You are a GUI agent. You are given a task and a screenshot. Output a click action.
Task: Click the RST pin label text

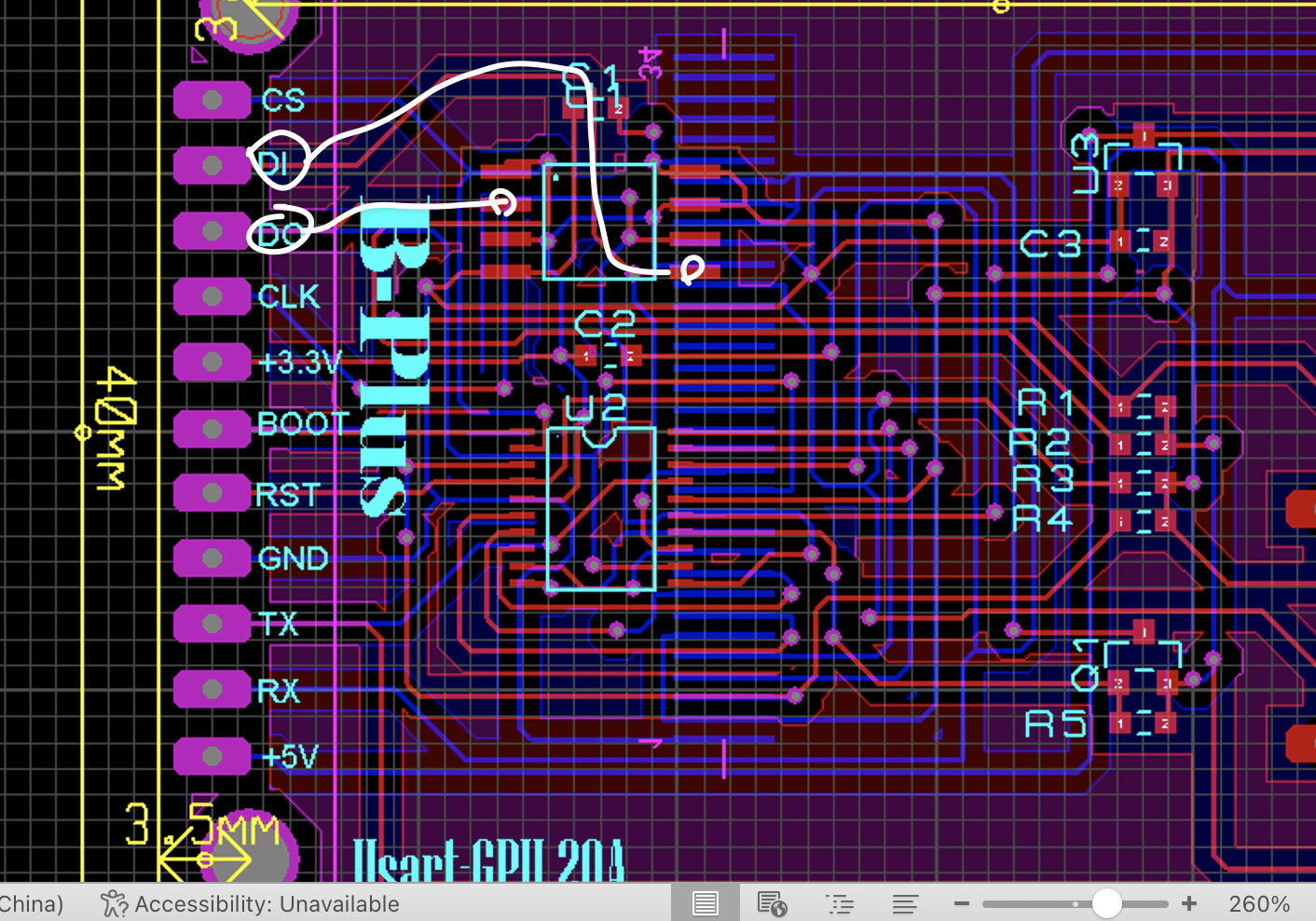[x=288, y=494]
